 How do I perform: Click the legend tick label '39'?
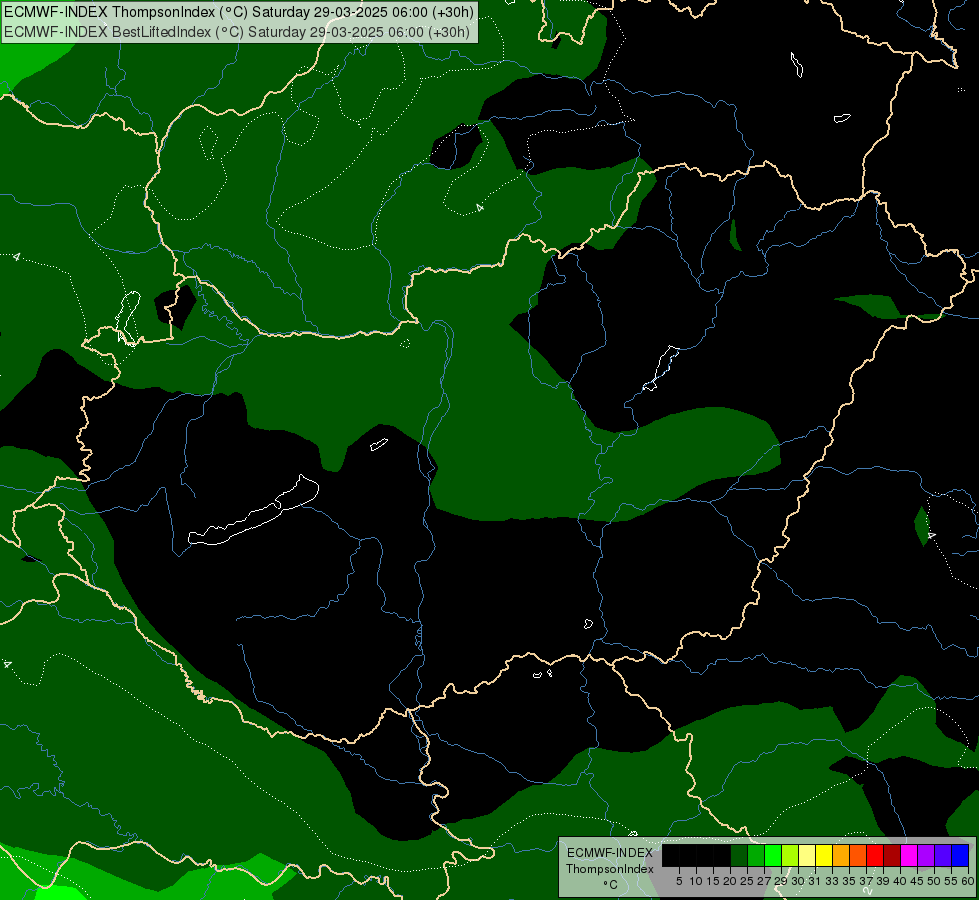(883, 881)
